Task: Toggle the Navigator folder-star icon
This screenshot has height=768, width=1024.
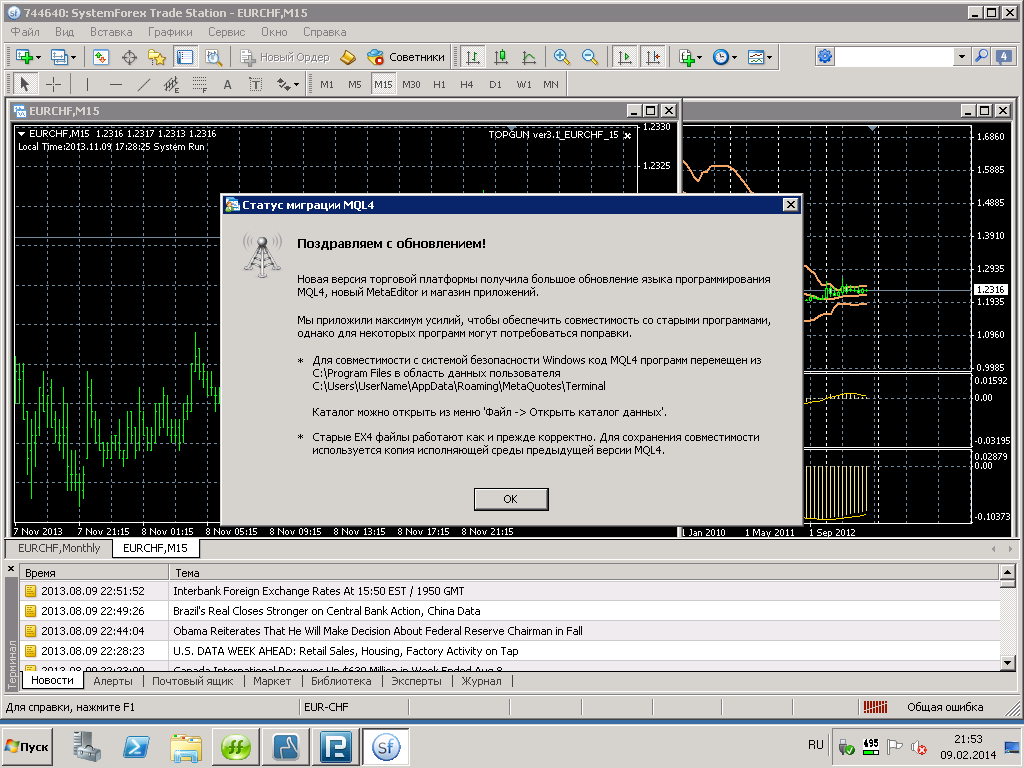Action: pos(157,57)
